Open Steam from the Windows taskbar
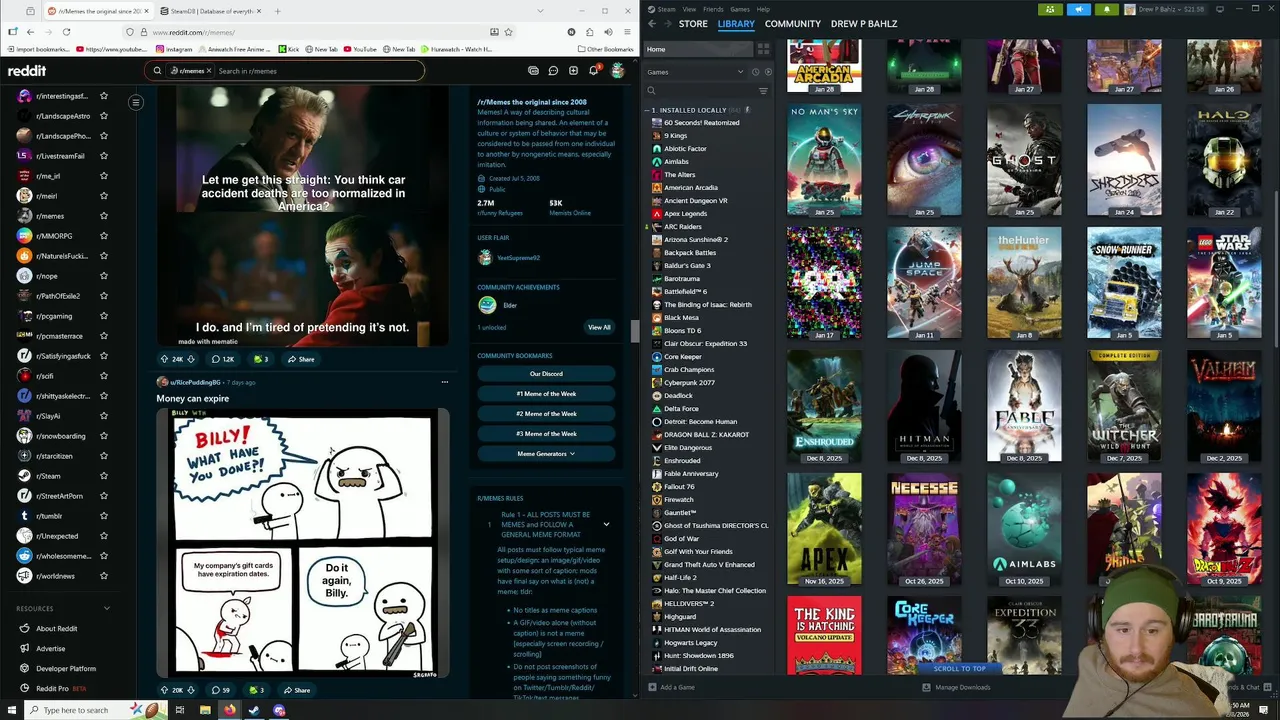 point(254,710)
